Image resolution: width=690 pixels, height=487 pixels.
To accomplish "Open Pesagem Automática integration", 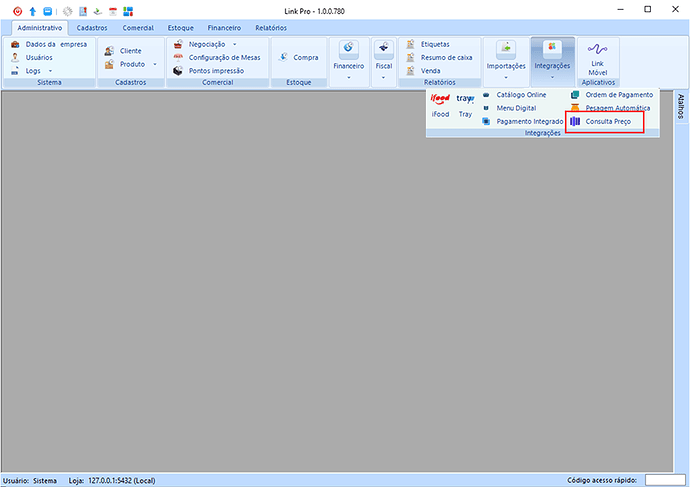I will [x=610, y=107].
